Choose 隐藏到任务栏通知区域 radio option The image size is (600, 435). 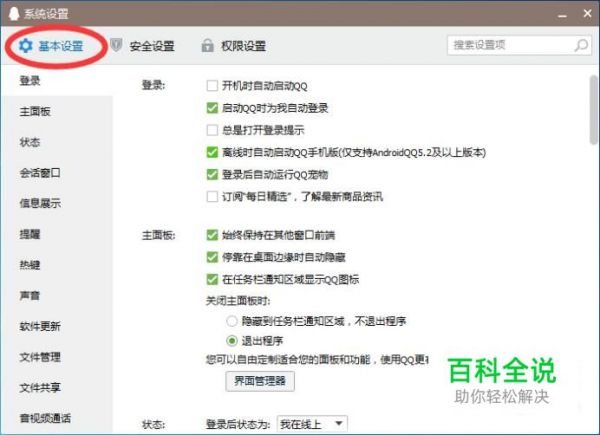(232, 321)
